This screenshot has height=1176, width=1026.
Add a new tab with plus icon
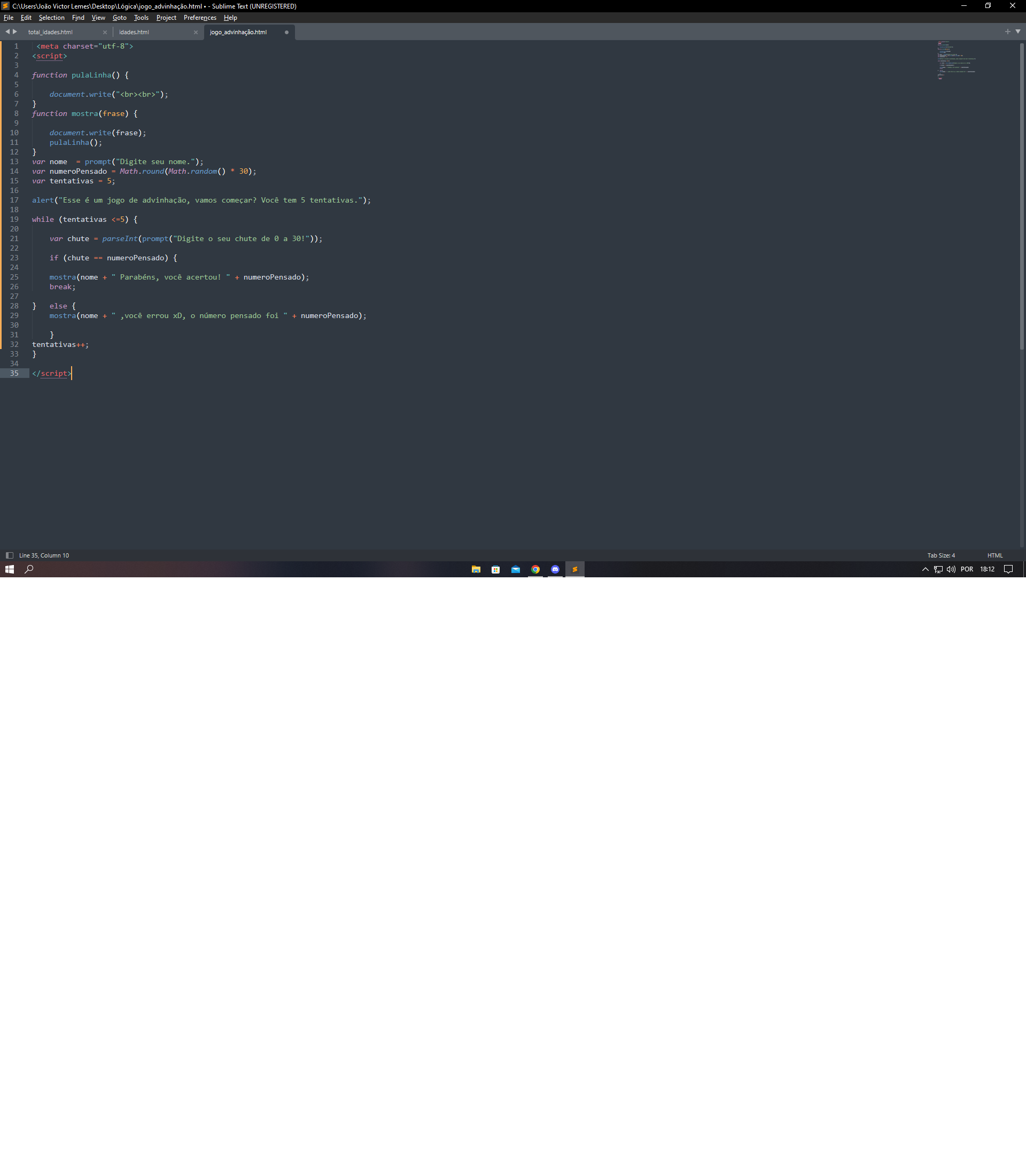(x=1008, y=32)
